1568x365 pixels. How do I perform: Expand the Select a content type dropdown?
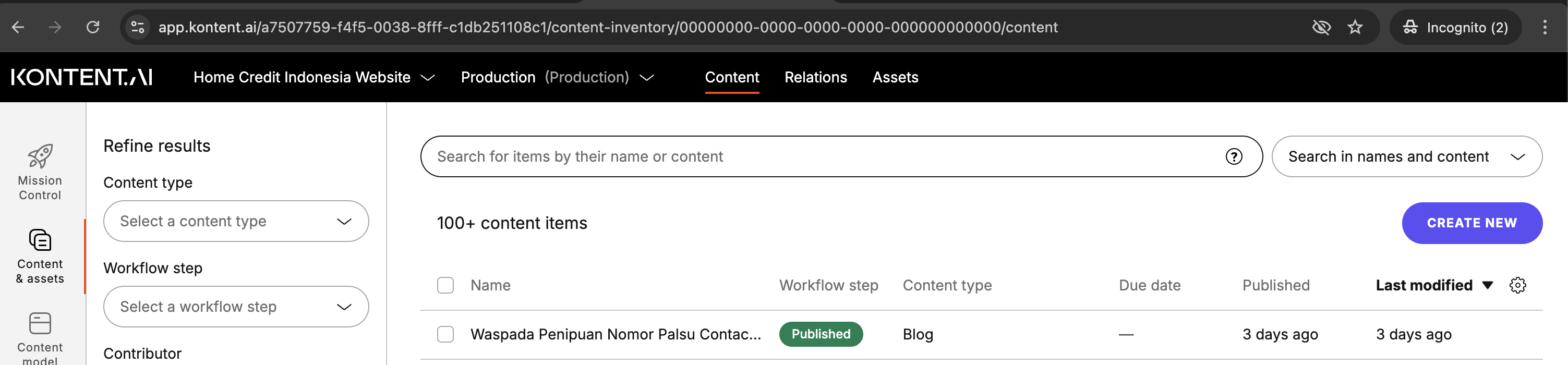236,222
